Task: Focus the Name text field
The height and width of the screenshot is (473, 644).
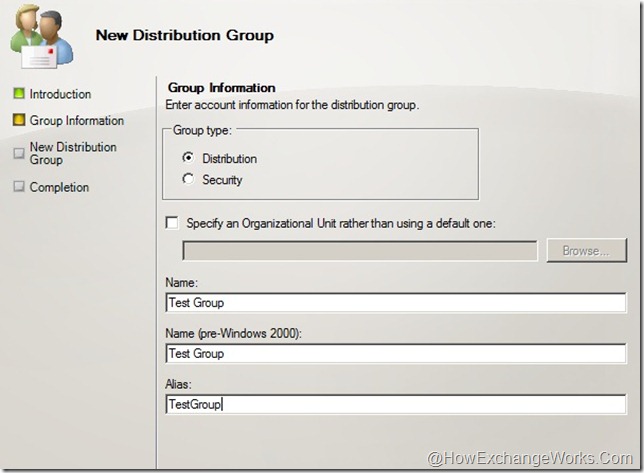Action: pos(396,303)
